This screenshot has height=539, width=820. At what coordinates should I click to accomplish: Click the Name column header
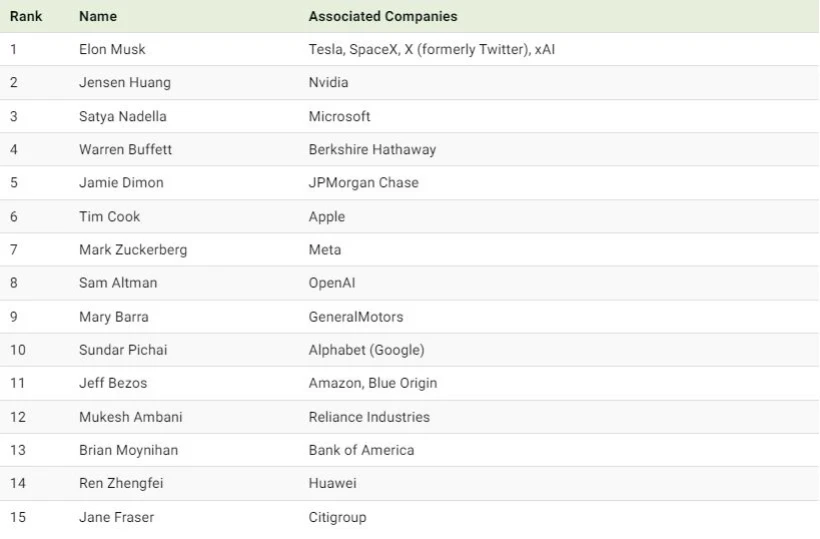[x=97, y=17]
